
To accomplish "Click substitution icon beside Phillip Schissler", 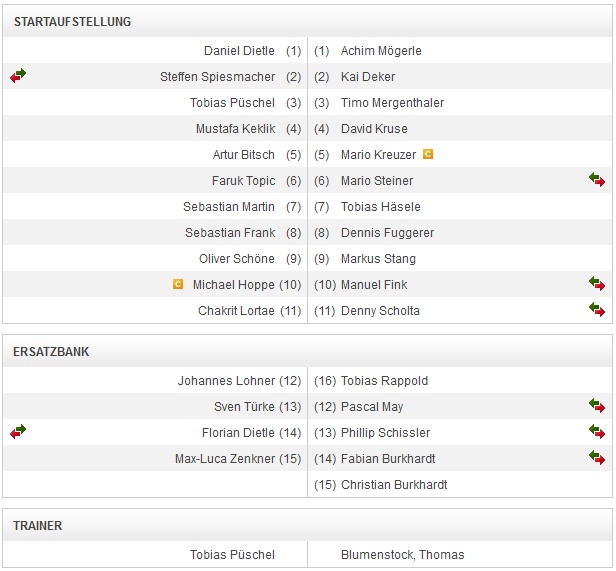I will click(x=597, y=432).
